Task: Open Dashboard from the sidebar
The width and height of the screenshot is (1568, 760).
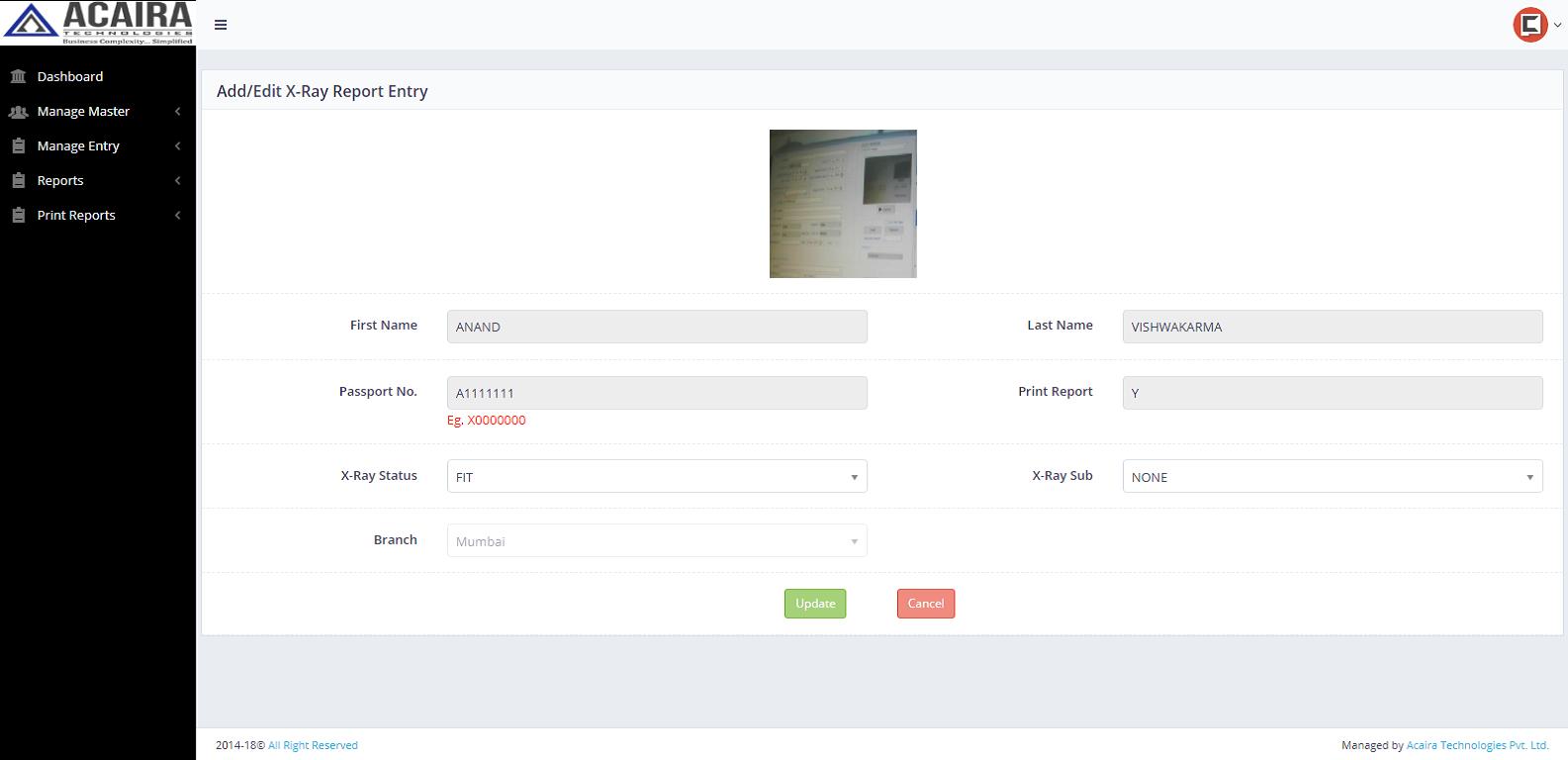Action: (x=70, y=77)
